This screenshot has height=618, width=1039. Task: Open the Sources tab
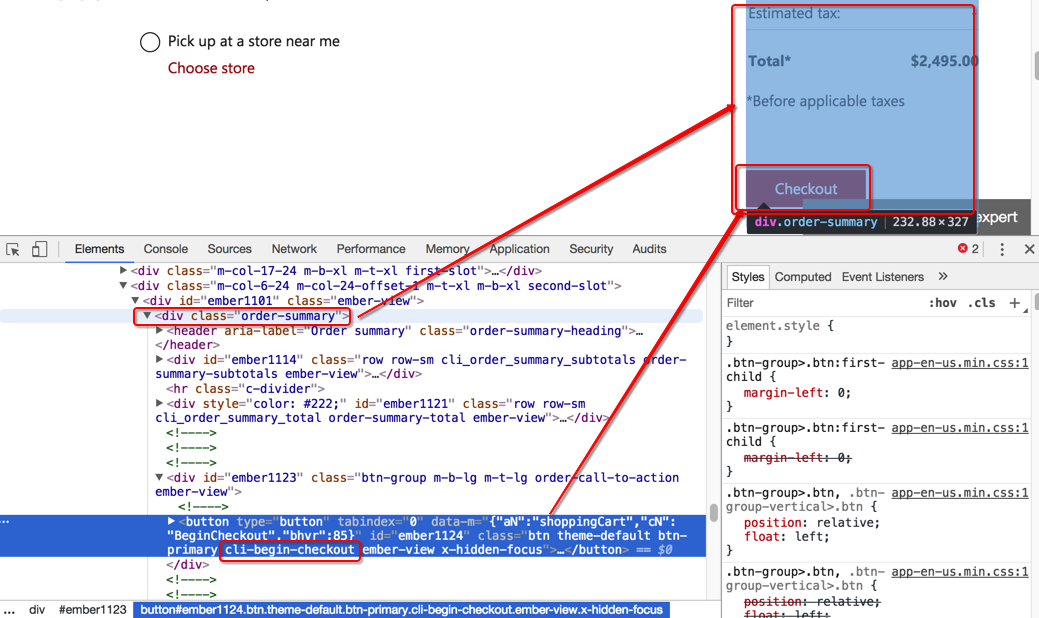point(229,249)
